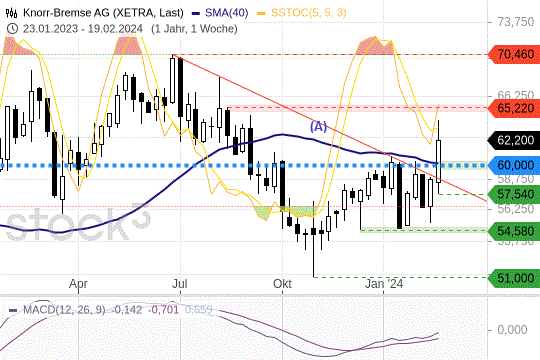The height and width of the screenshot is (360, 540).
Task: Click the Jan '24 label on the time axis
Action: click(384, 284)
